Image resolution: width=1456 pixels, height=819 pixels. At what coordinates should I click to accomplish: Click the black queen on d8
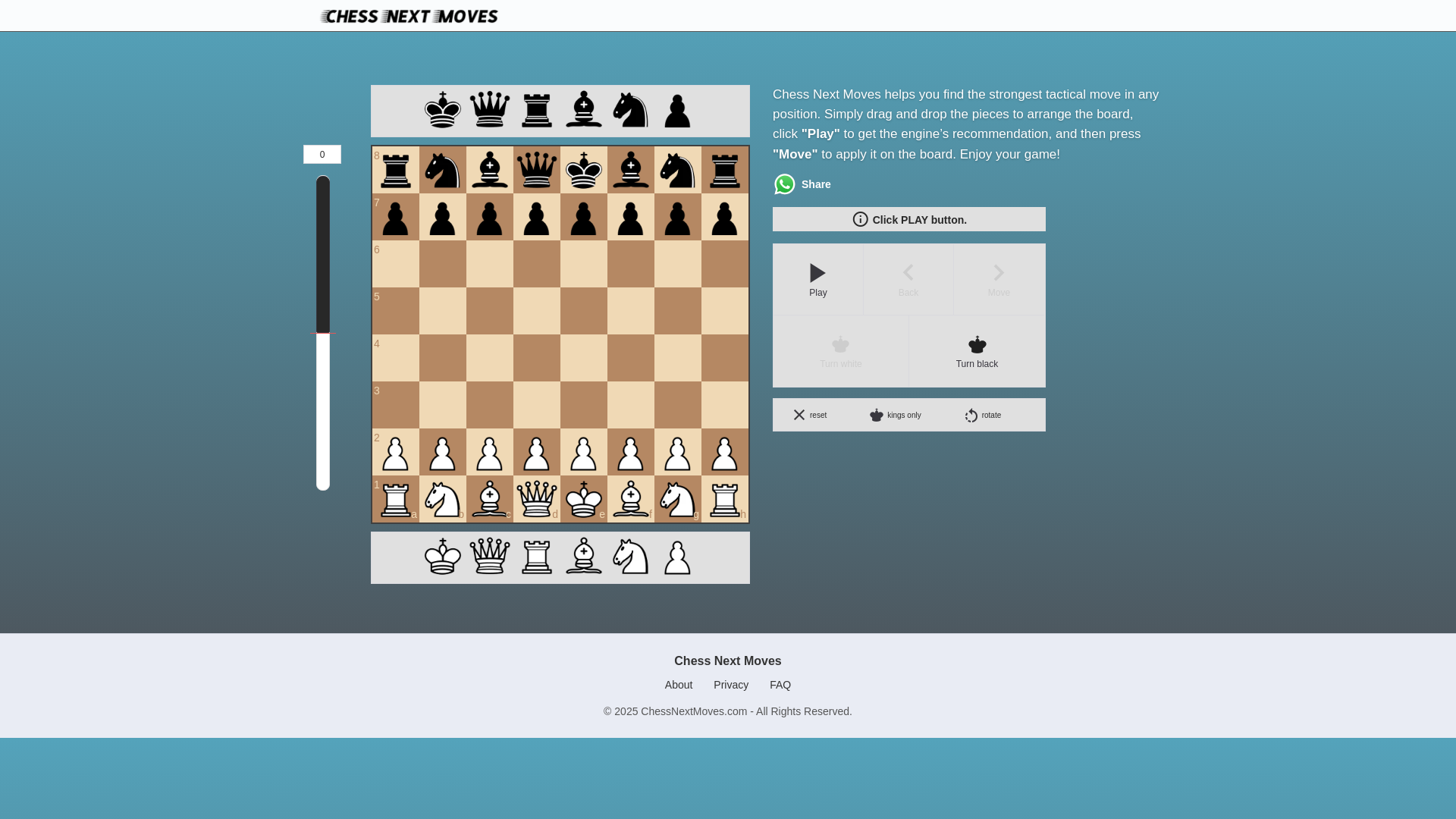coord(537,170)
